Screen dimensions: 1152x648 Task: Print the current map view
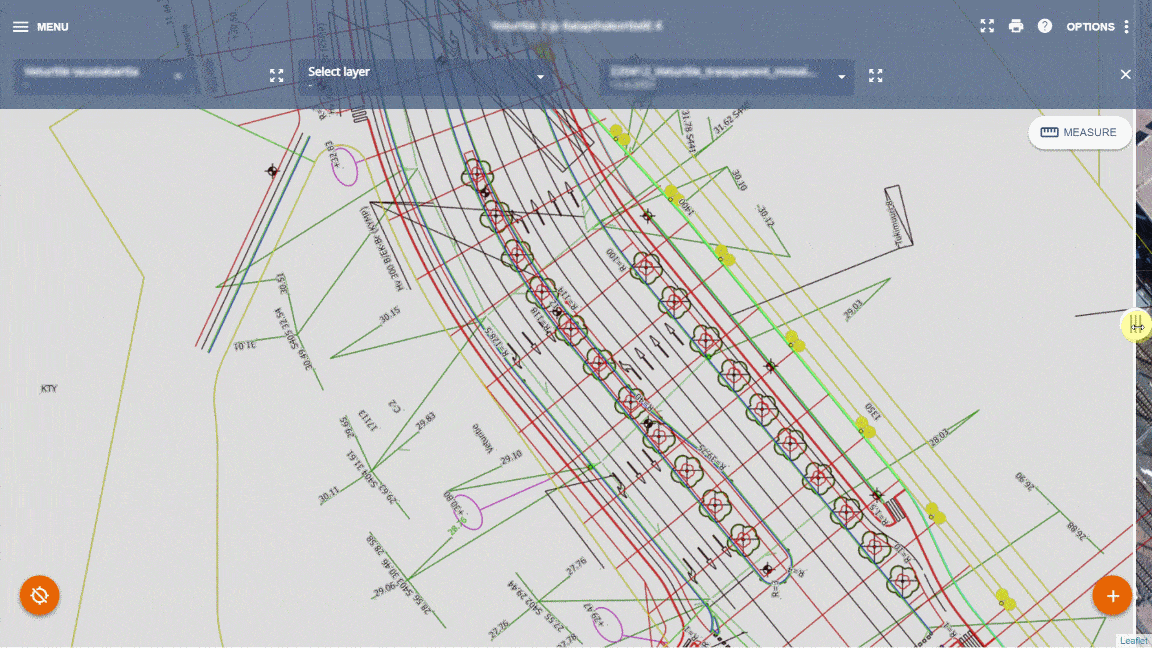pyautogui.click(x=1016, y=26)
